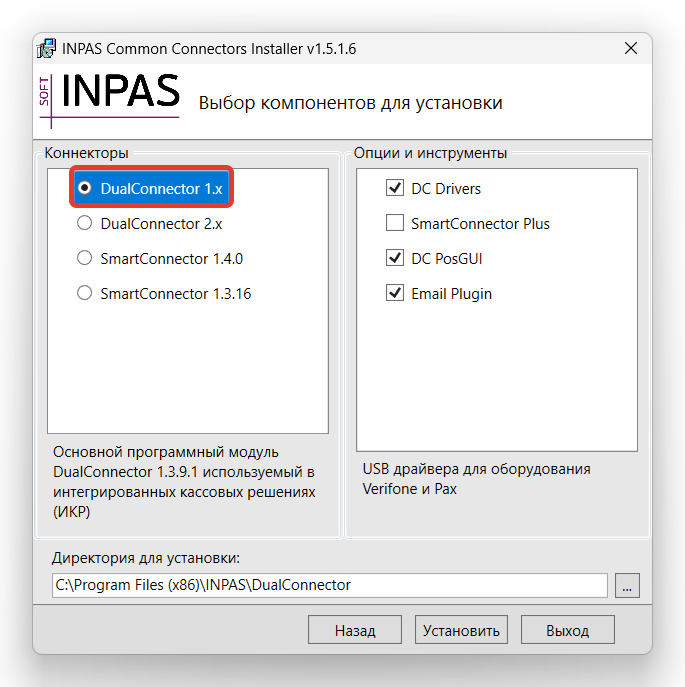Screen dimensions: 685x687
Task: Select SmartConnector 1.4.0 connector
Action: (85, 258)
